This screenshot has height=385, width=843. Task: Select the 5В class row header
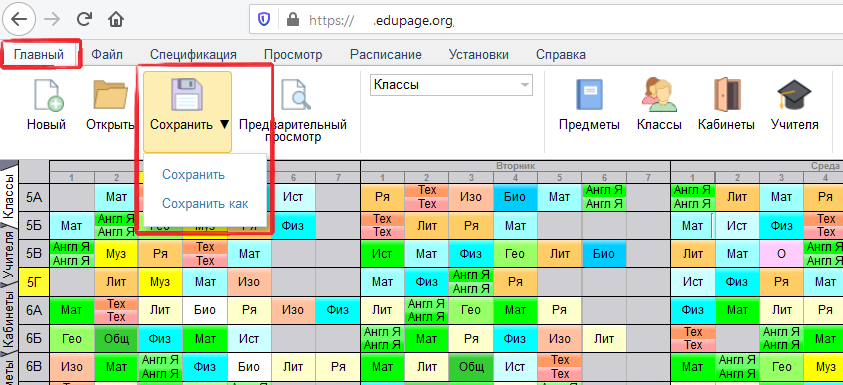34,254
